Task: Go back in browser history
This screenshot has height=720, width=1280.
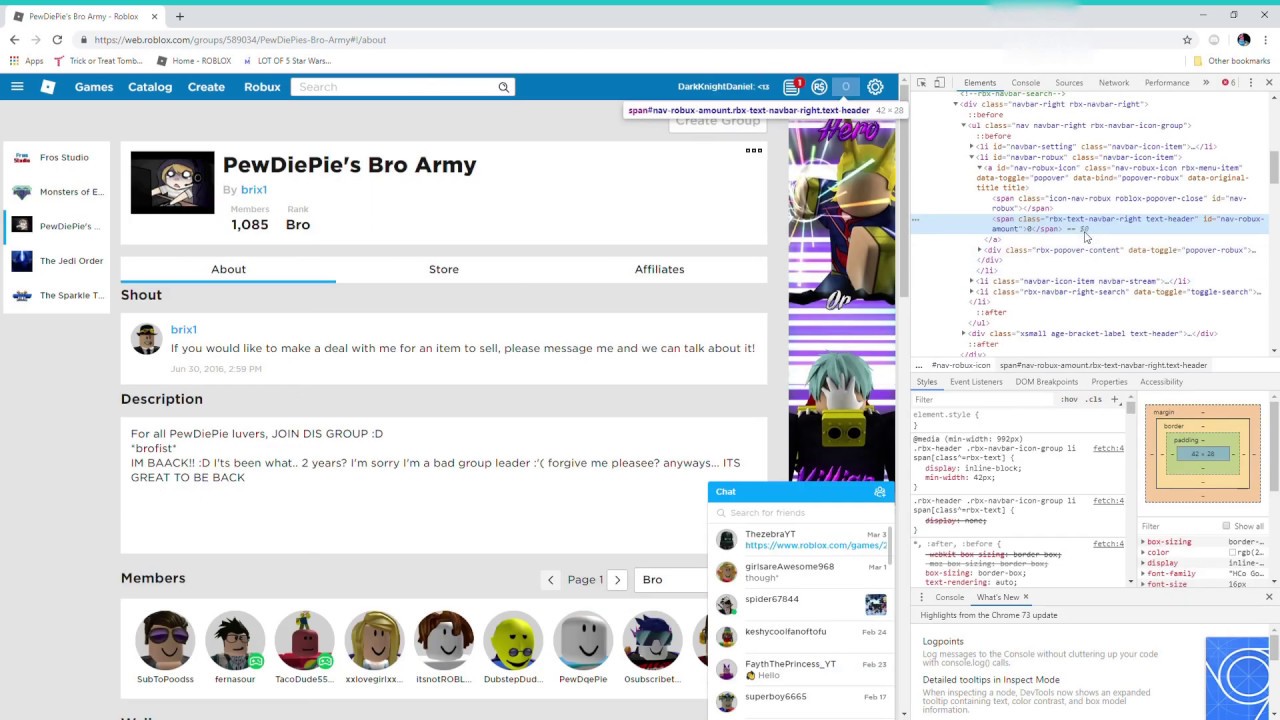Action: click(x=14, y=40)
